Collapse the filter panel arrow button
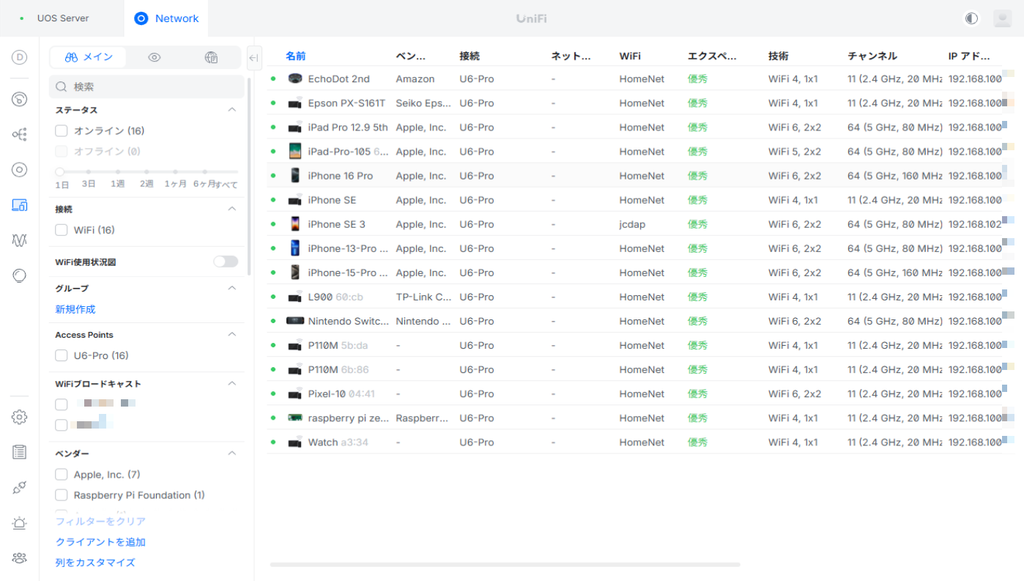The image size is (1024, 581). tap(254, 57)
